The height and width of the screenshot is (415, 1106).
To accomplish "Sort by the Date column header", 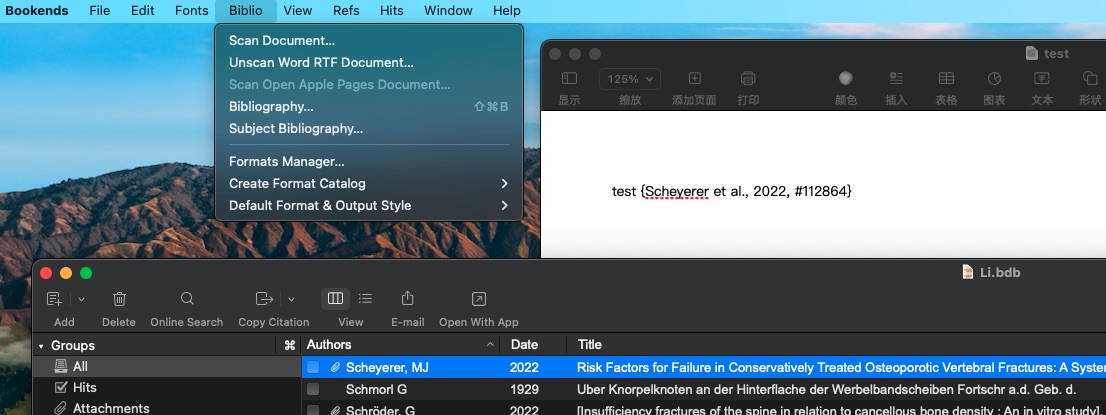I will click(533, 345).
